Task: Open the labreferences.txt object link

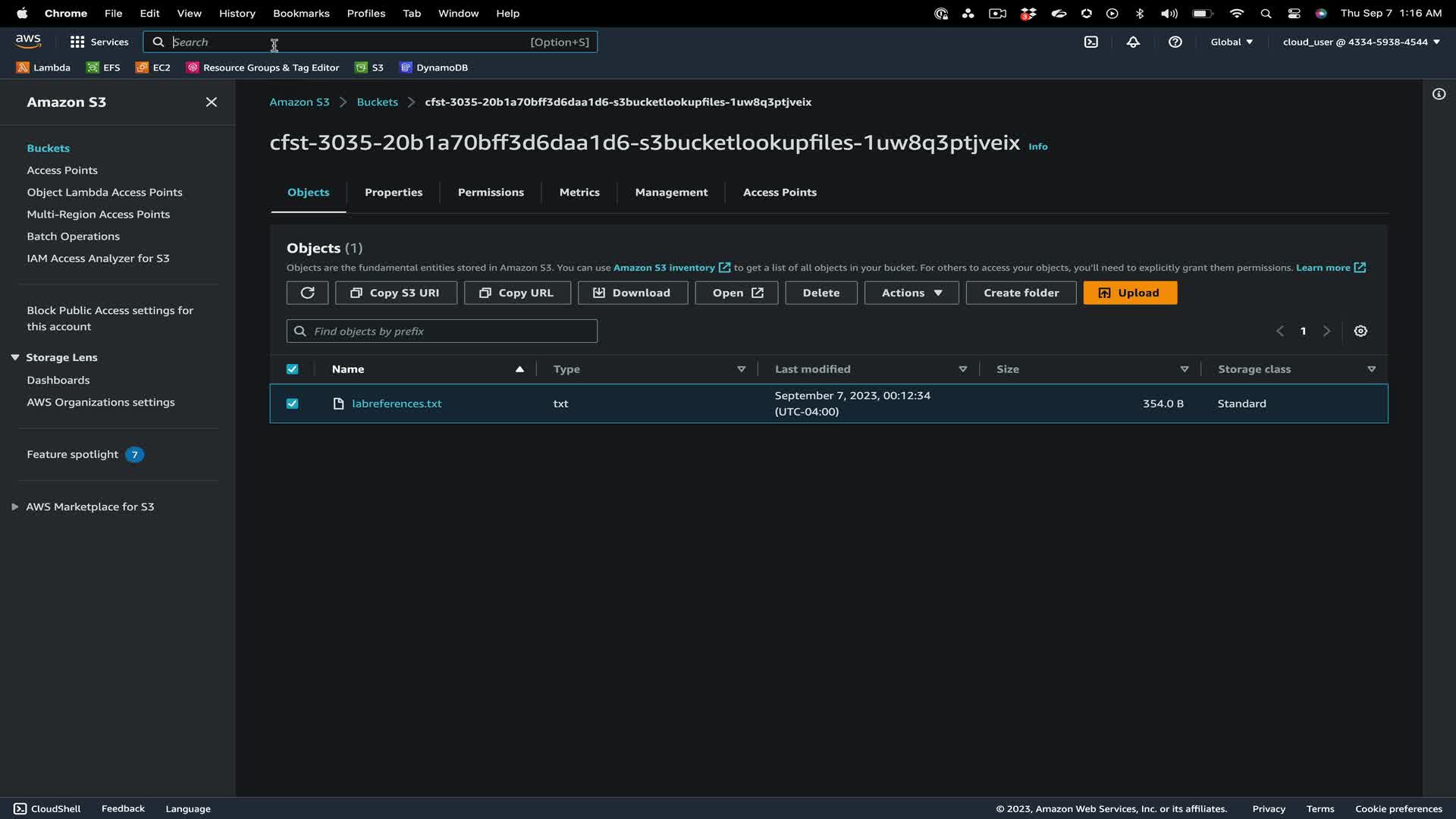Action: pos(397,403)
